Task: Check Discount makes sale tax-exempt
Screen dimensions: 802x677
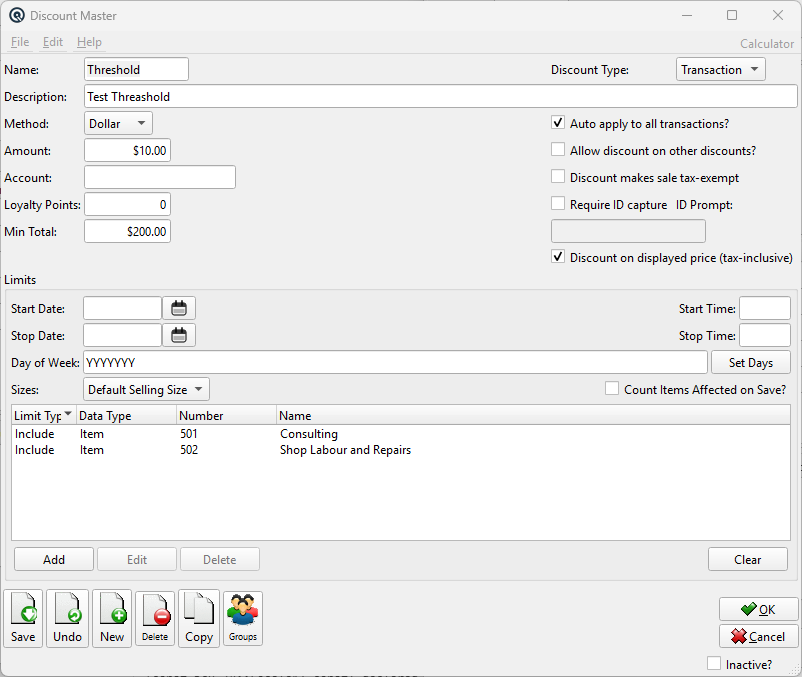Action: [558, 177]
